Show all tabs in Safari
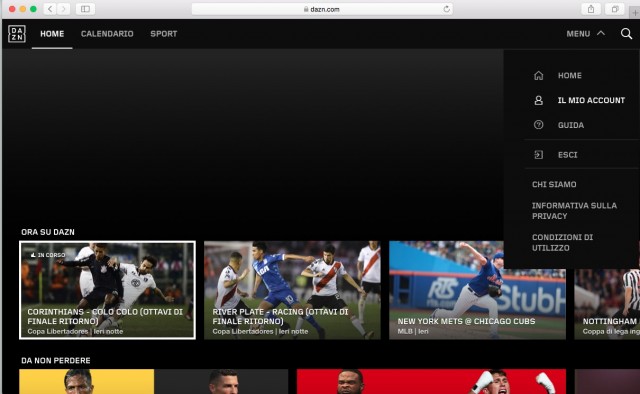Viewport: 640px width, 394px height. 615,9
